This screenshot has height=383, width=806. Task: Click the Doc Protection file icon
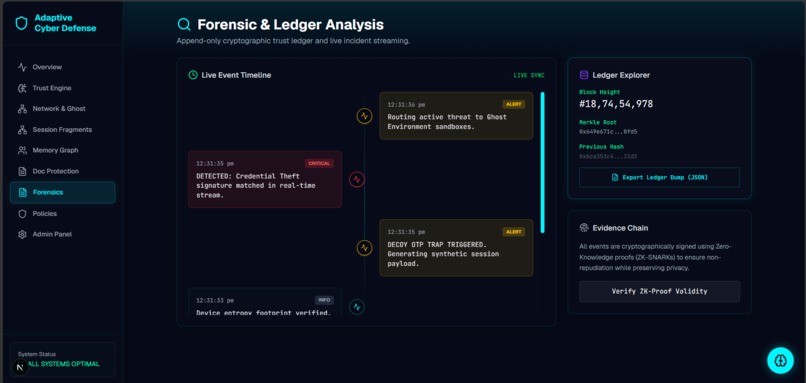coord(22,171)
